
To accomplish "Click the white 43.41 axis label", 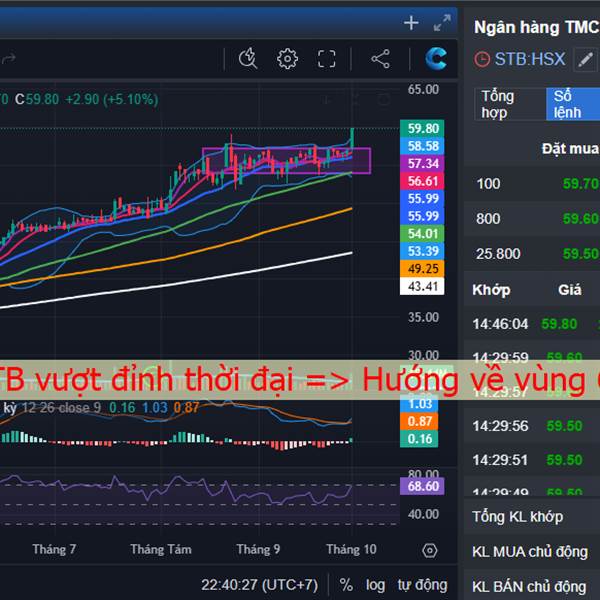I will click(x=422, y=286).
